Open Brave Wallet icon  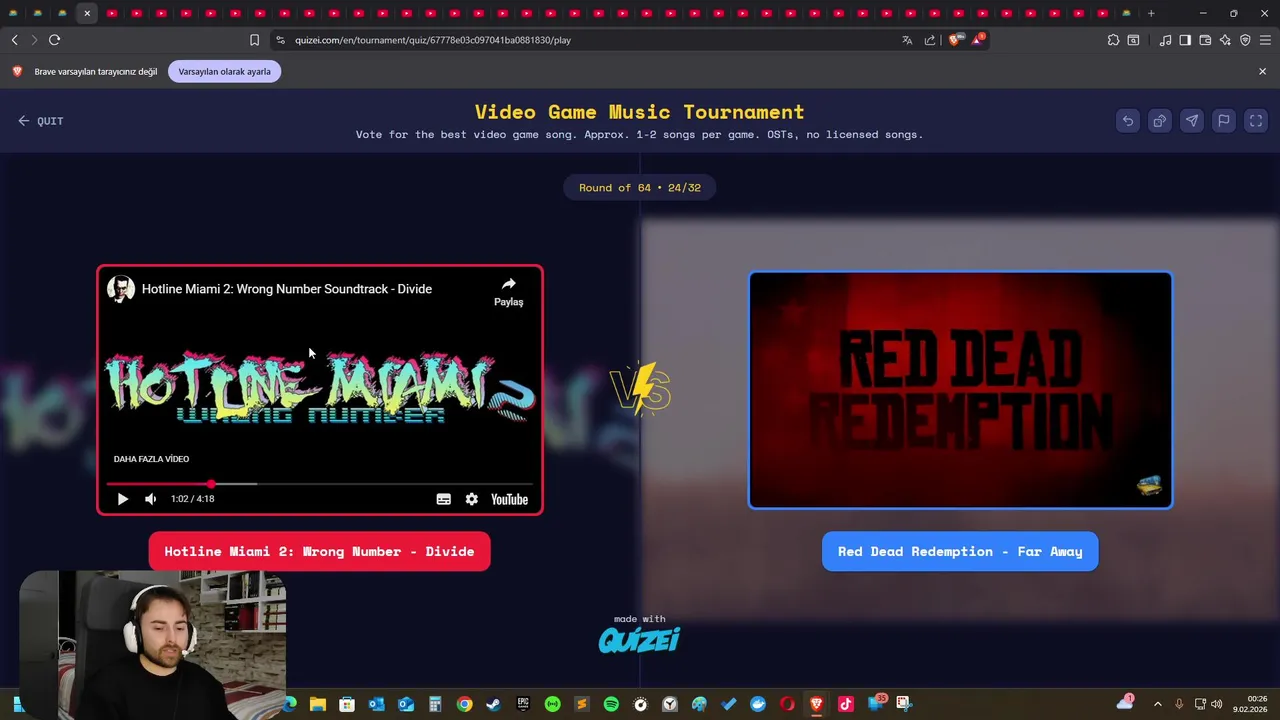[1205, 40]
